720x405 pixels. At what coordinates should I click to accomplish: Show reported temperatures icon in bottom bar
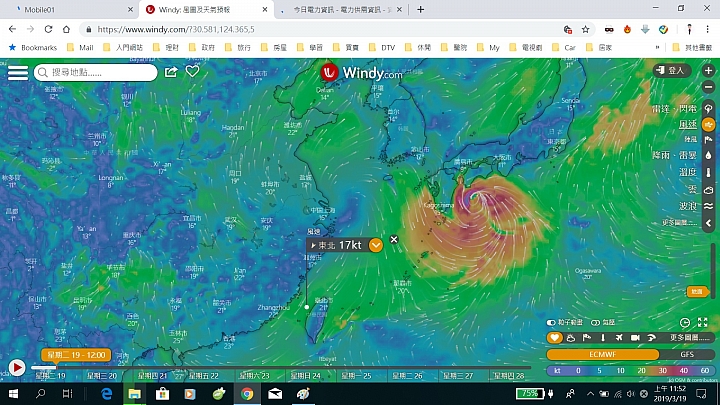click(x=603, y=338)
